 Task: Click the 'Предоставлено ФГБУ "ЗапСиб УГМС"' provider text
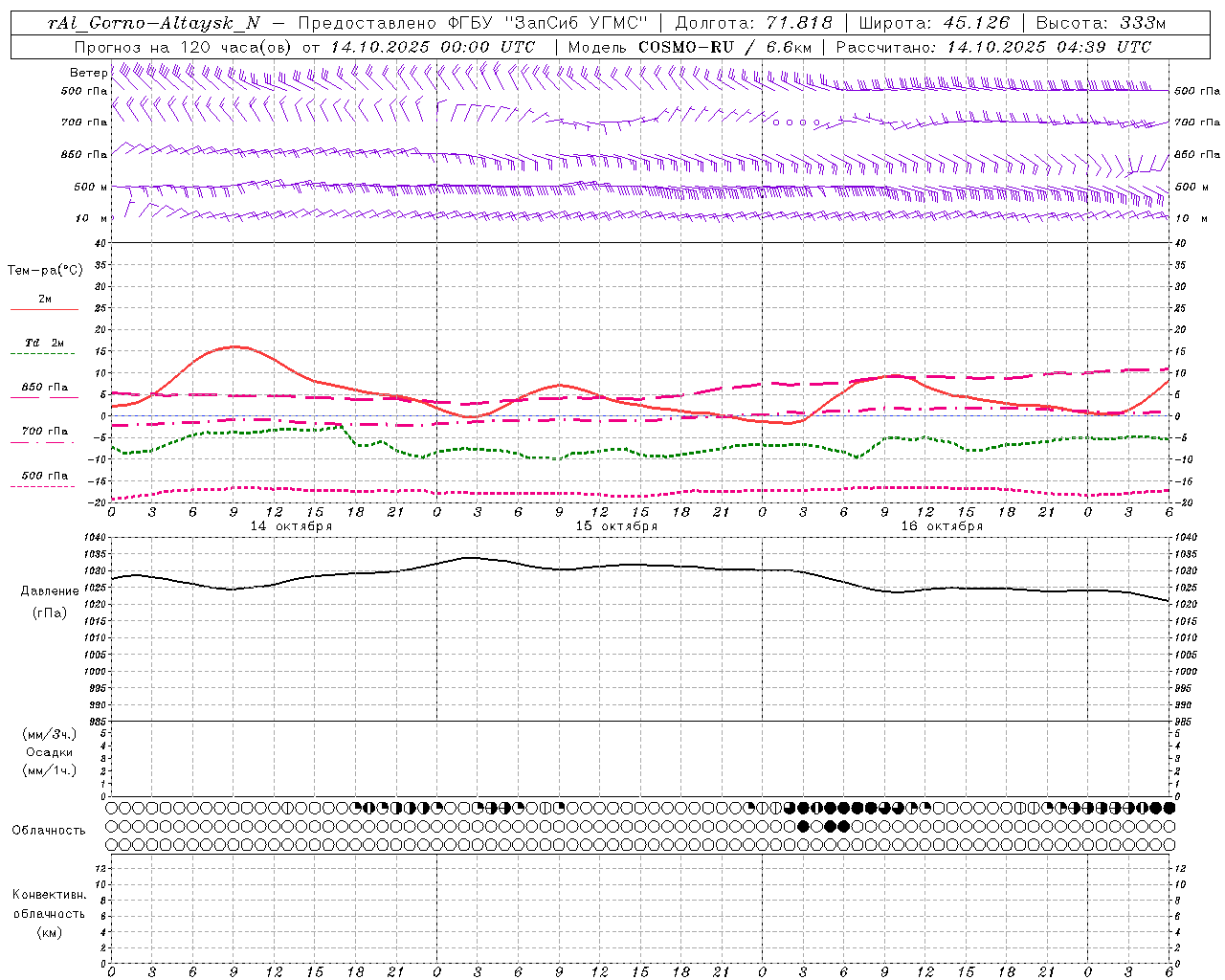click(x=474, y=24)
